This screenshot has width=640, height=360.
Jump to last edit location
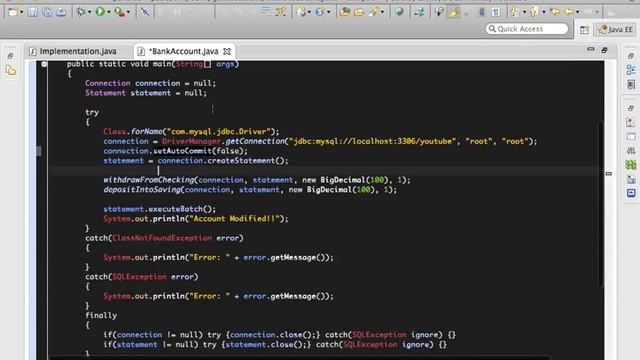555,12
